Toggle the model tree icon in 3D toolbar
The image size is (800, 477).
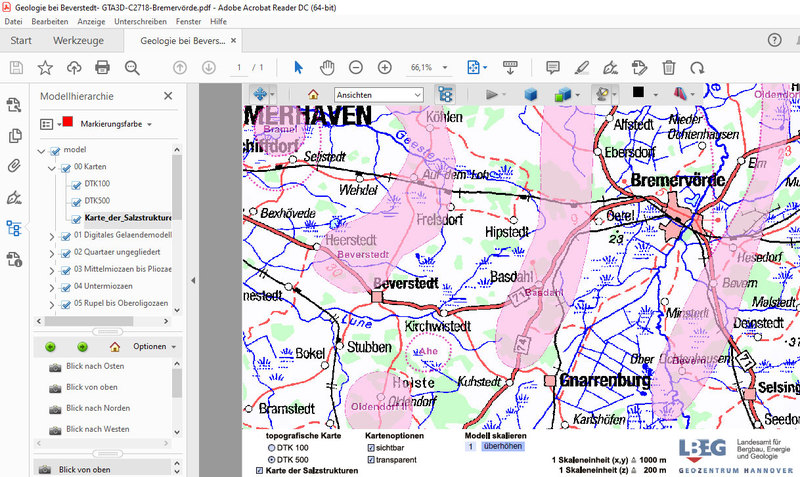445,94
